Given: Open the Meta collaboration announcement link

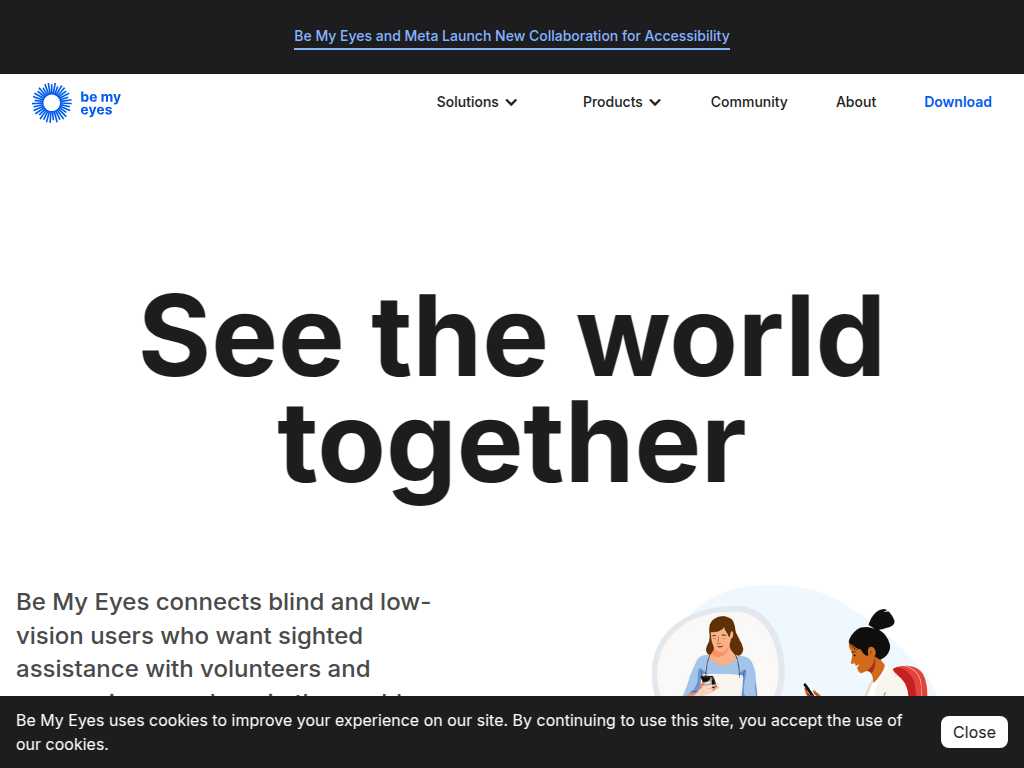Looking at the screenshot, I should pyautogui.click(x=511, y=36).
